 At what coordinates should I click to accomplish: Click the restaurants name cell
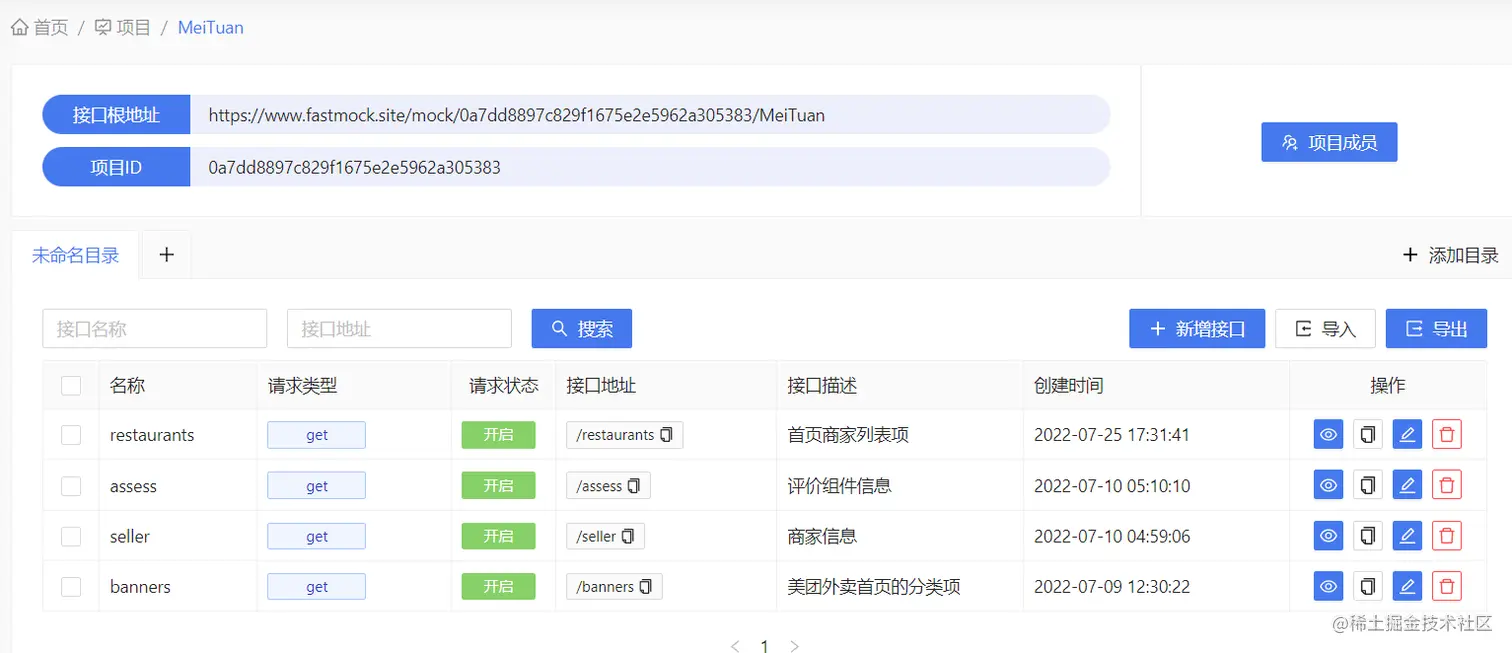point(152,435)
